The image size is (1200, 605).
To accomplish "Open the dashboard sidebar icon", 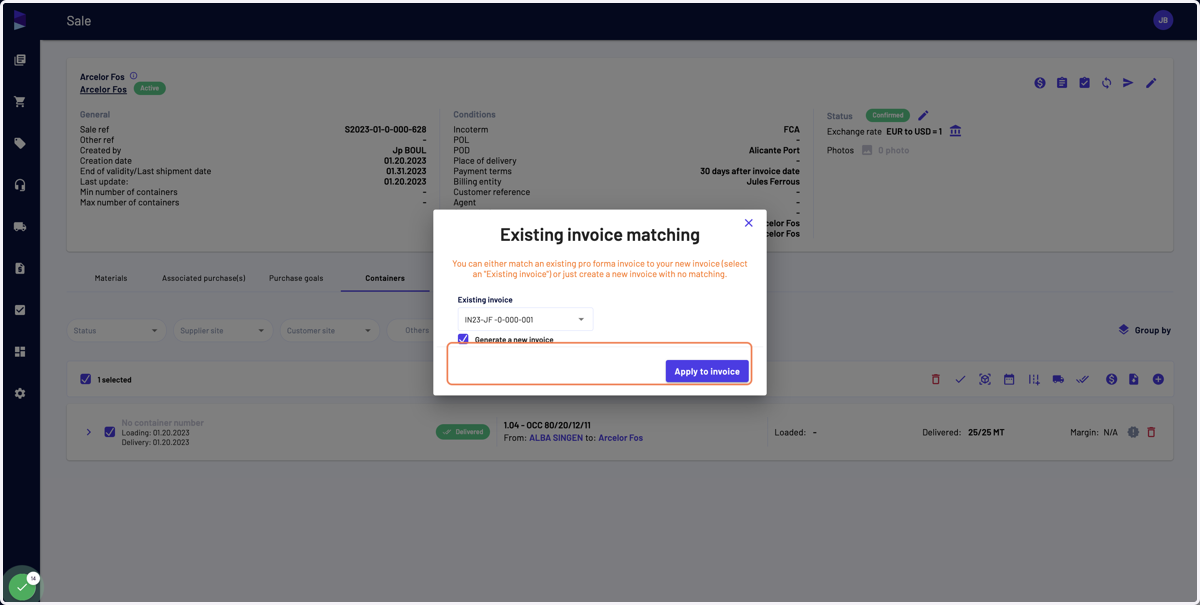I will (x=20, y=352).
